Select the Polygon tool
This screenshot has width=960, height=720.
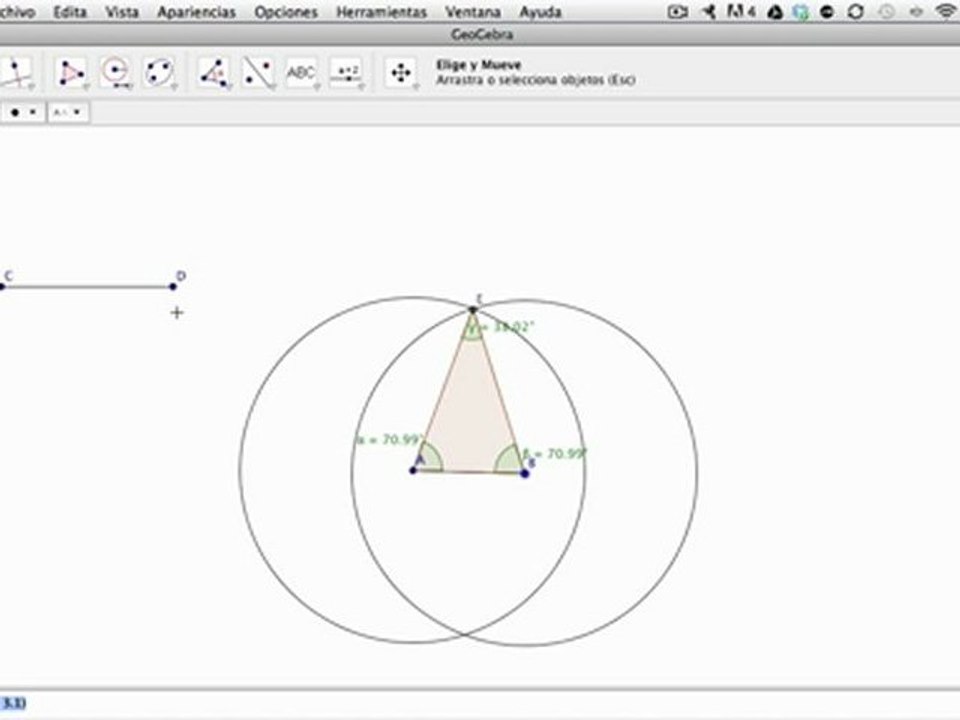pyautogui.click(x=70, y=72)
